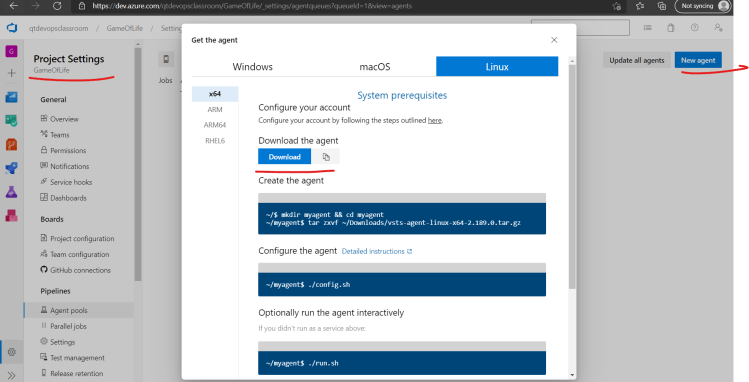Click qtdevopsclassroom breadcrumb

tap(58, 28)
